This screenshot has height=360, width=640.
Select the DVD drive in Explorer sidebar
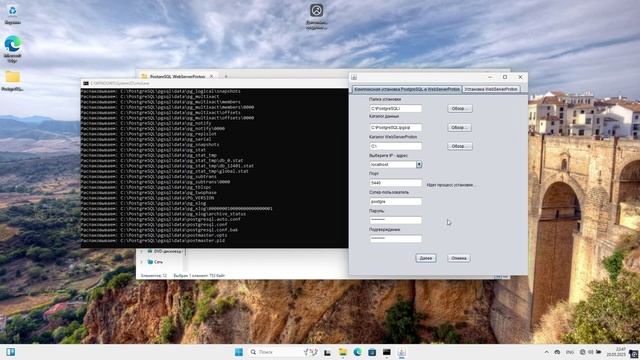click(x=165, y=251)
